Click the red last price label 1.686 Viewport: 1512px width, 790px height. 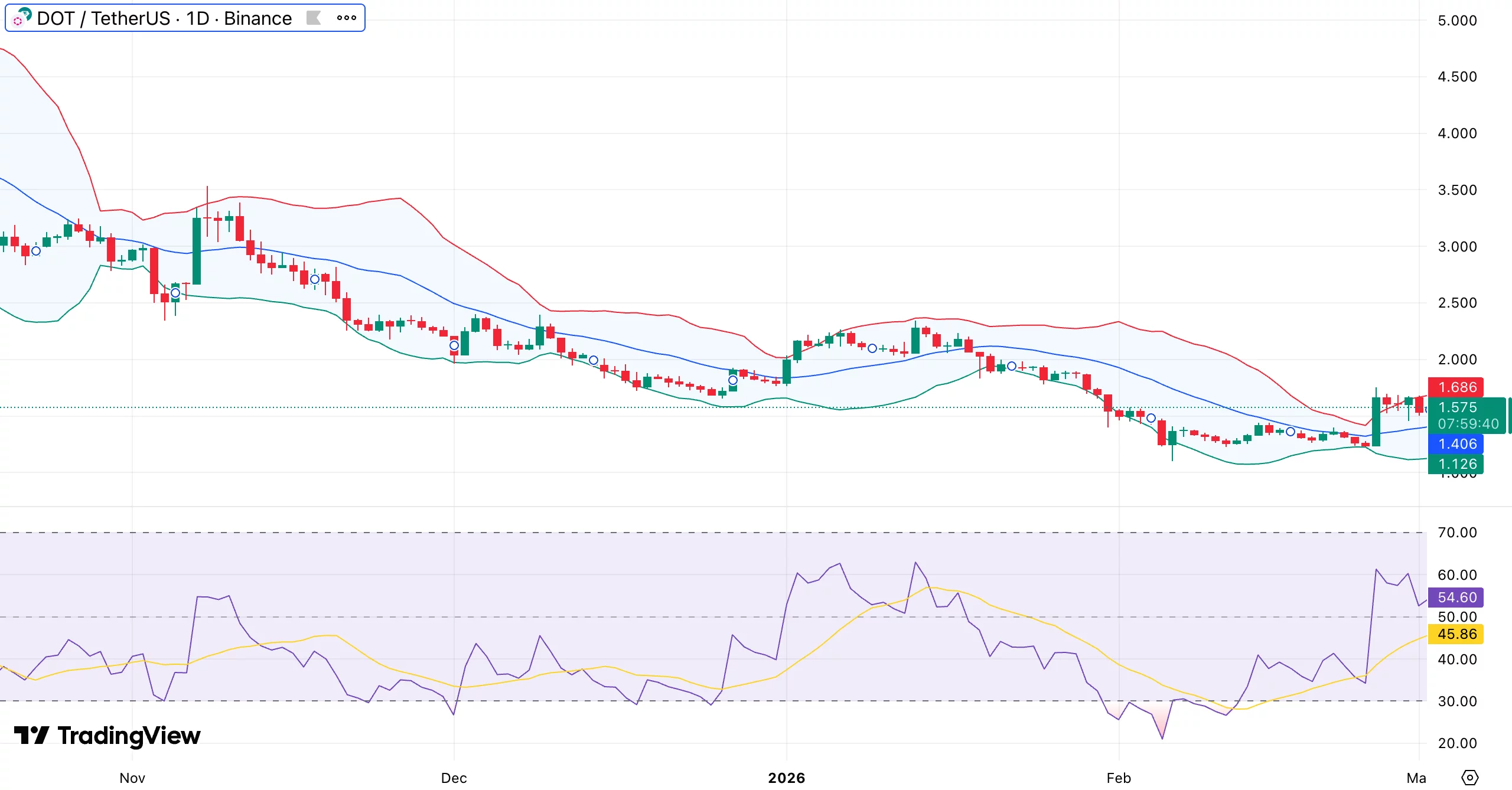(1457, 388)
